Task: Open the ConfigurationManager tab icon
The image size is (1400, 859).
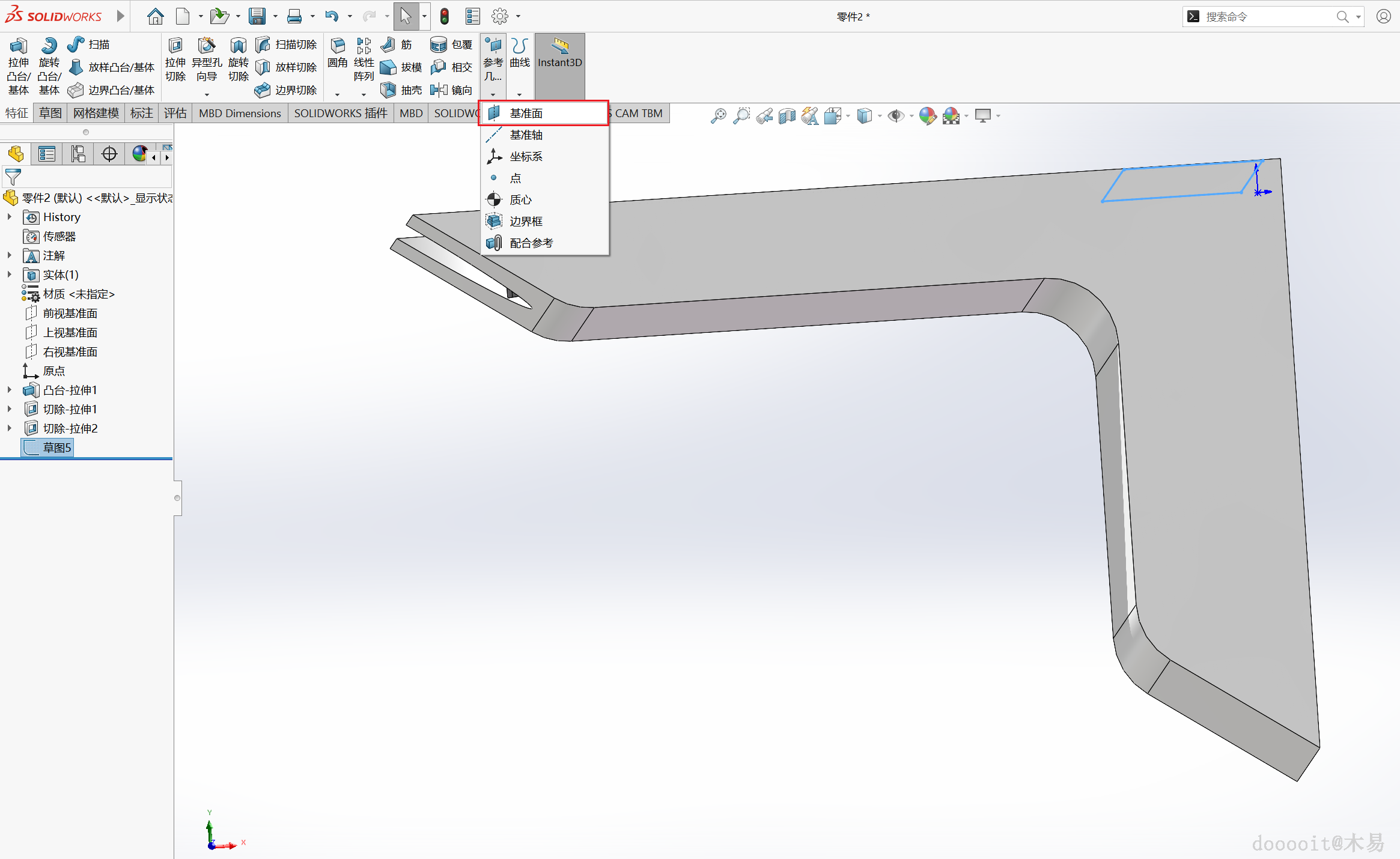Action: click(x=78, y=154)
